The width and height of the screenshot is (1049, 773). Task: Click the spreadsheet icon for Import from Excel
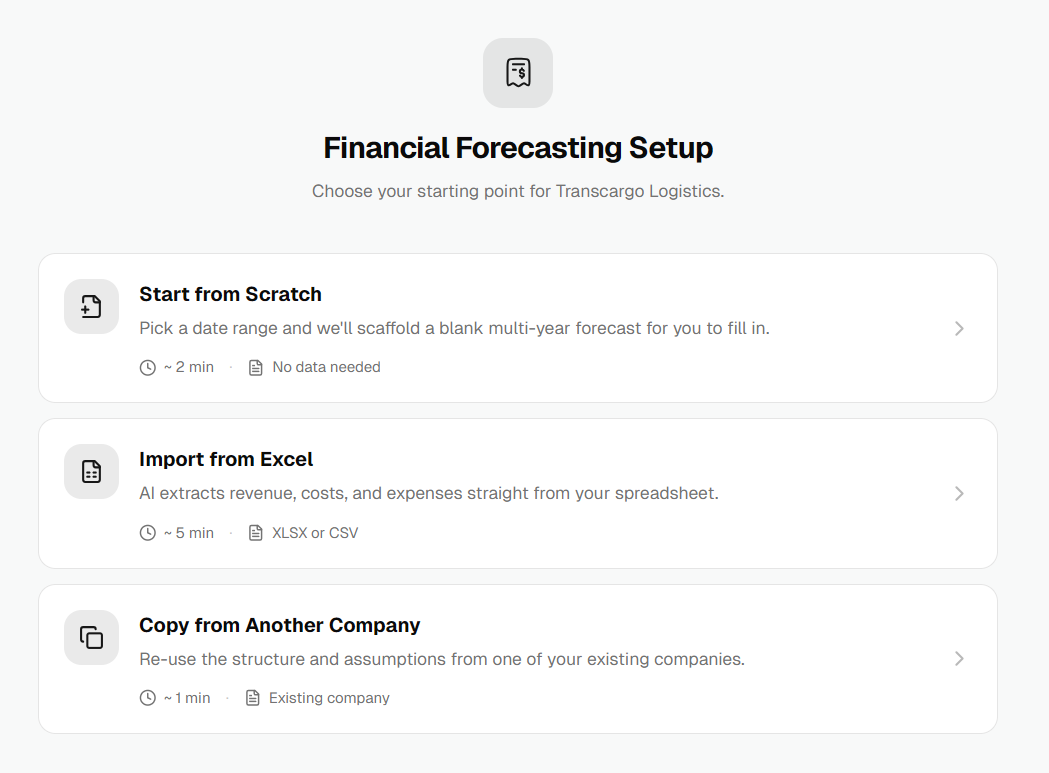pyautogui.click(x=92, y=472)
